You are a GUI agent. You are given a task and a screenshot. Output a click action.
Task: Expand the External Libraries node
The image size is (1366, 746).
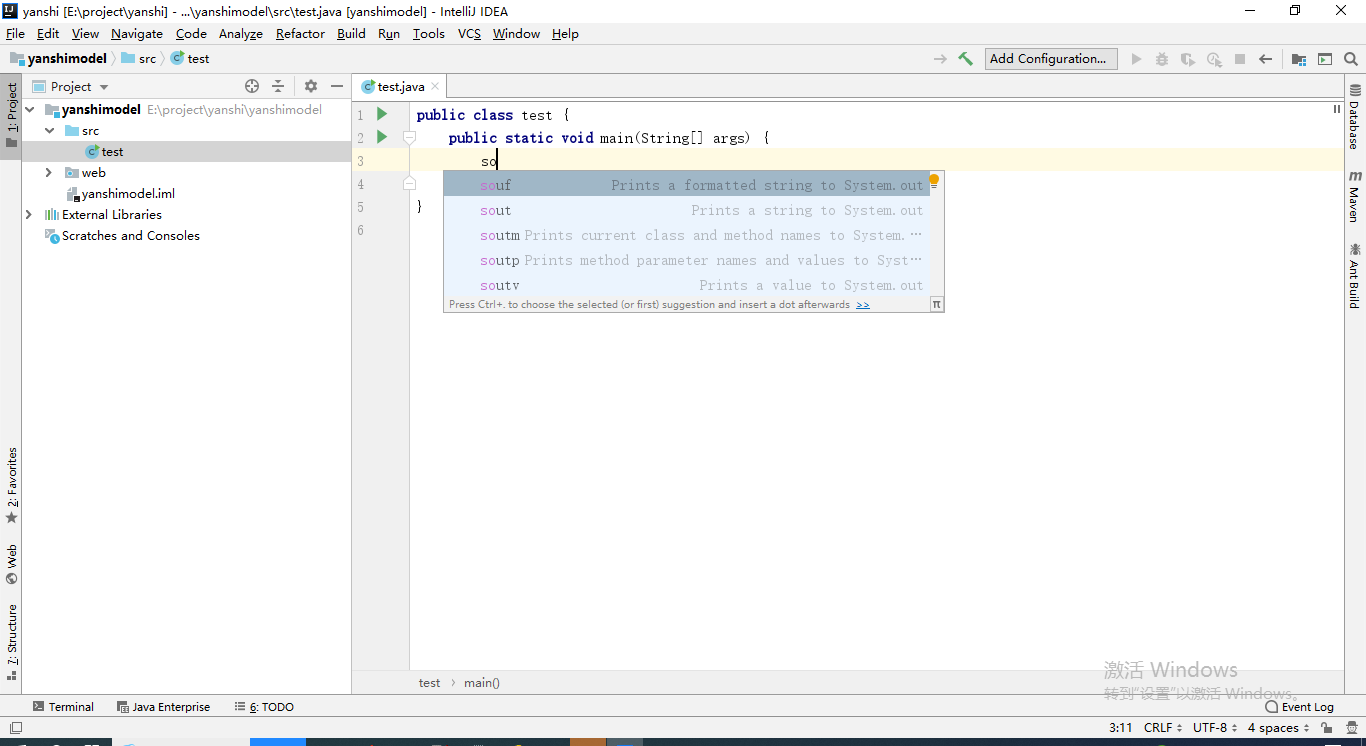point(29,215)
